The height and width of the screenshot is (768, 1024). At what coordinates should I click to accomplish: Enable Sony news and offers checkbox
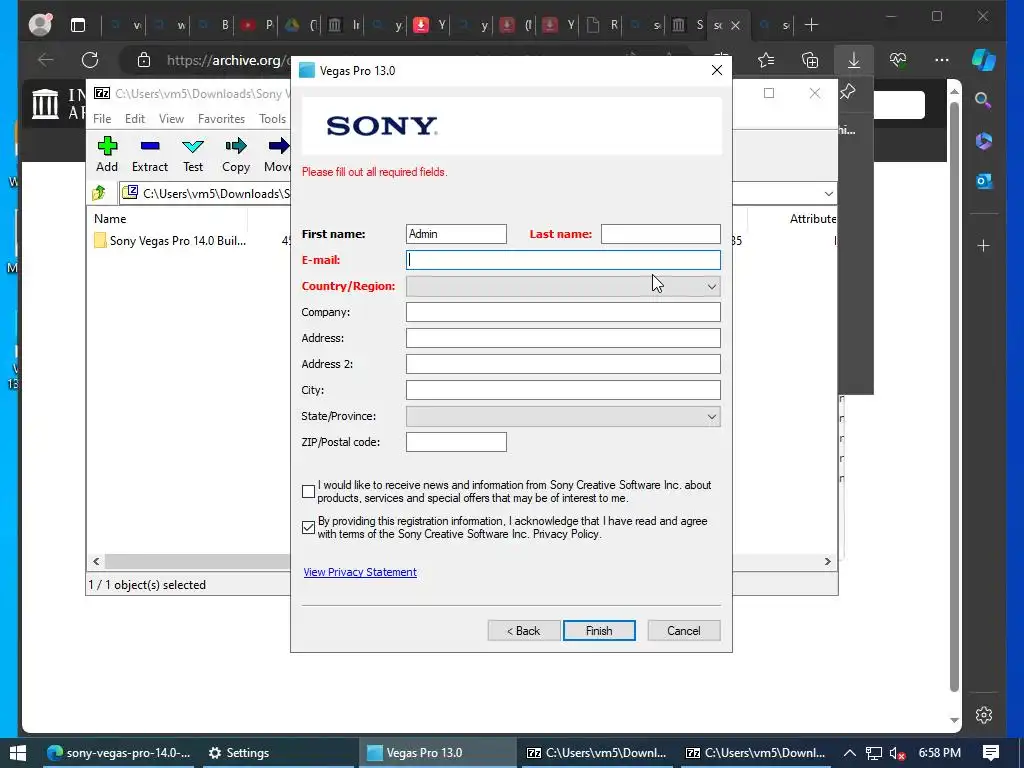click(308, 491)
